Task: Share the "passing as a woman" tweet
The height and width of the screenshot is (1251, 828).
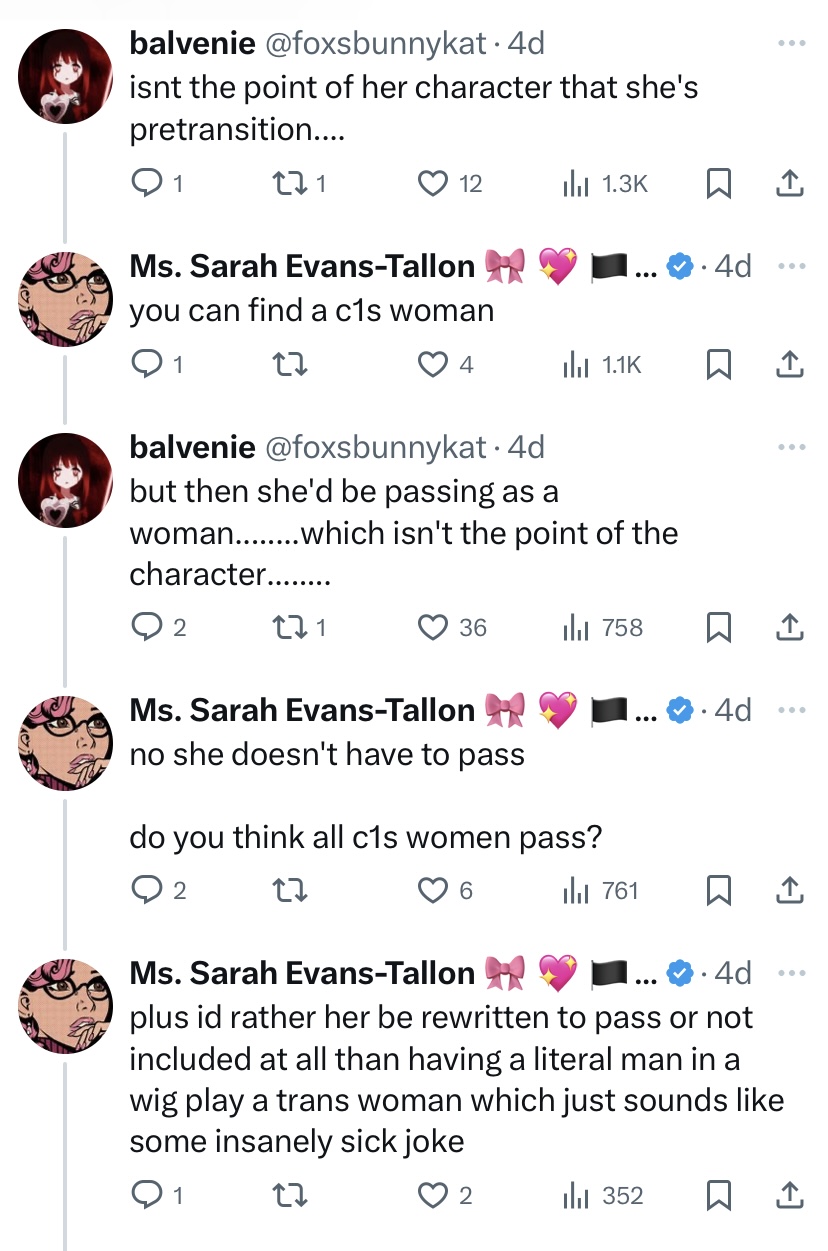Action: coord(790,627)
